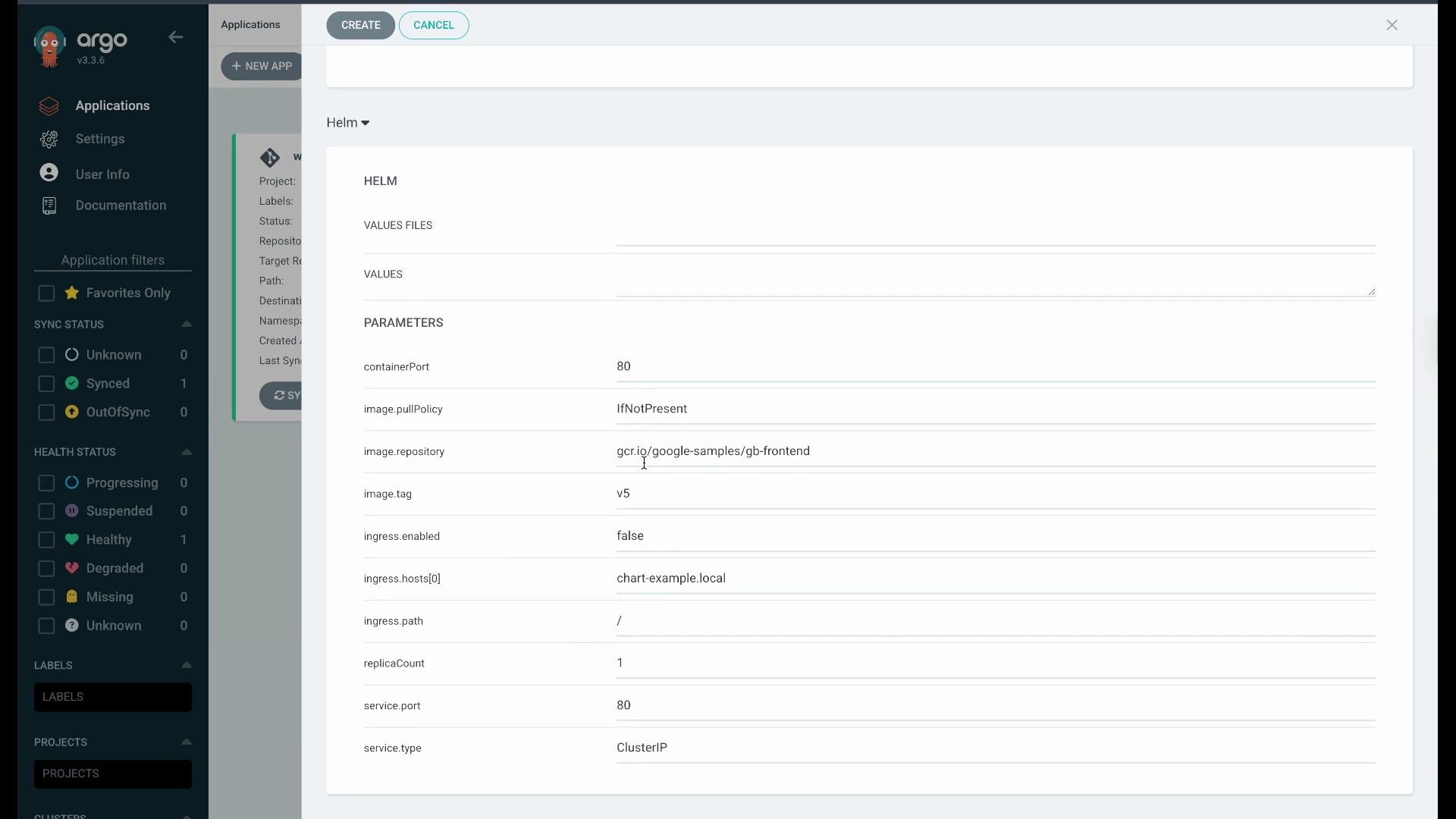1456x819 pixels.
Task: Collapse the Sync Status section
Action: tap(187, 325)
